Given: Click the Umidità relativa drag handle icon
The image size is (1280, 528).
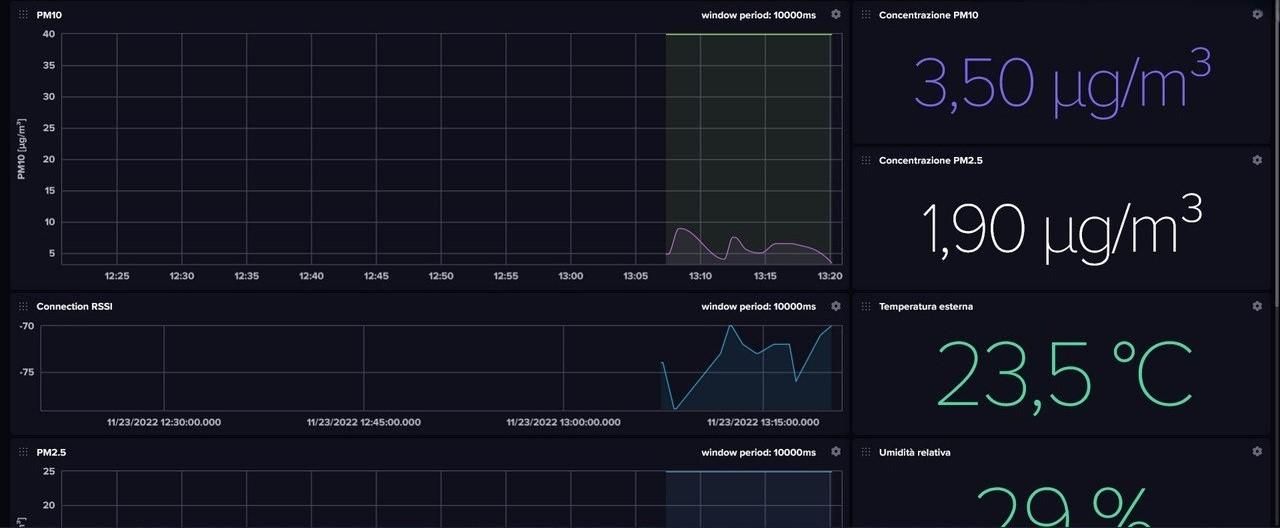Looking at the screenshot, I should pos(866,452).
